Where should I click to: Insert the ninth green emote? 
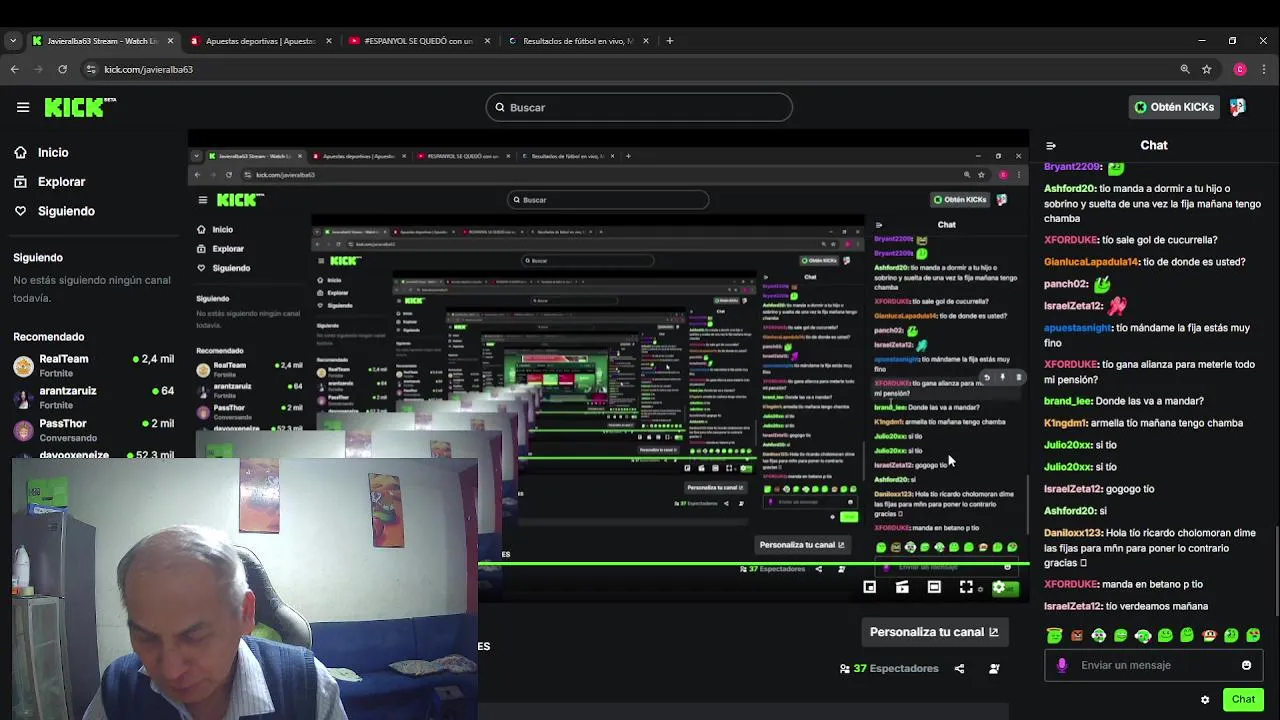point(1231,635)
